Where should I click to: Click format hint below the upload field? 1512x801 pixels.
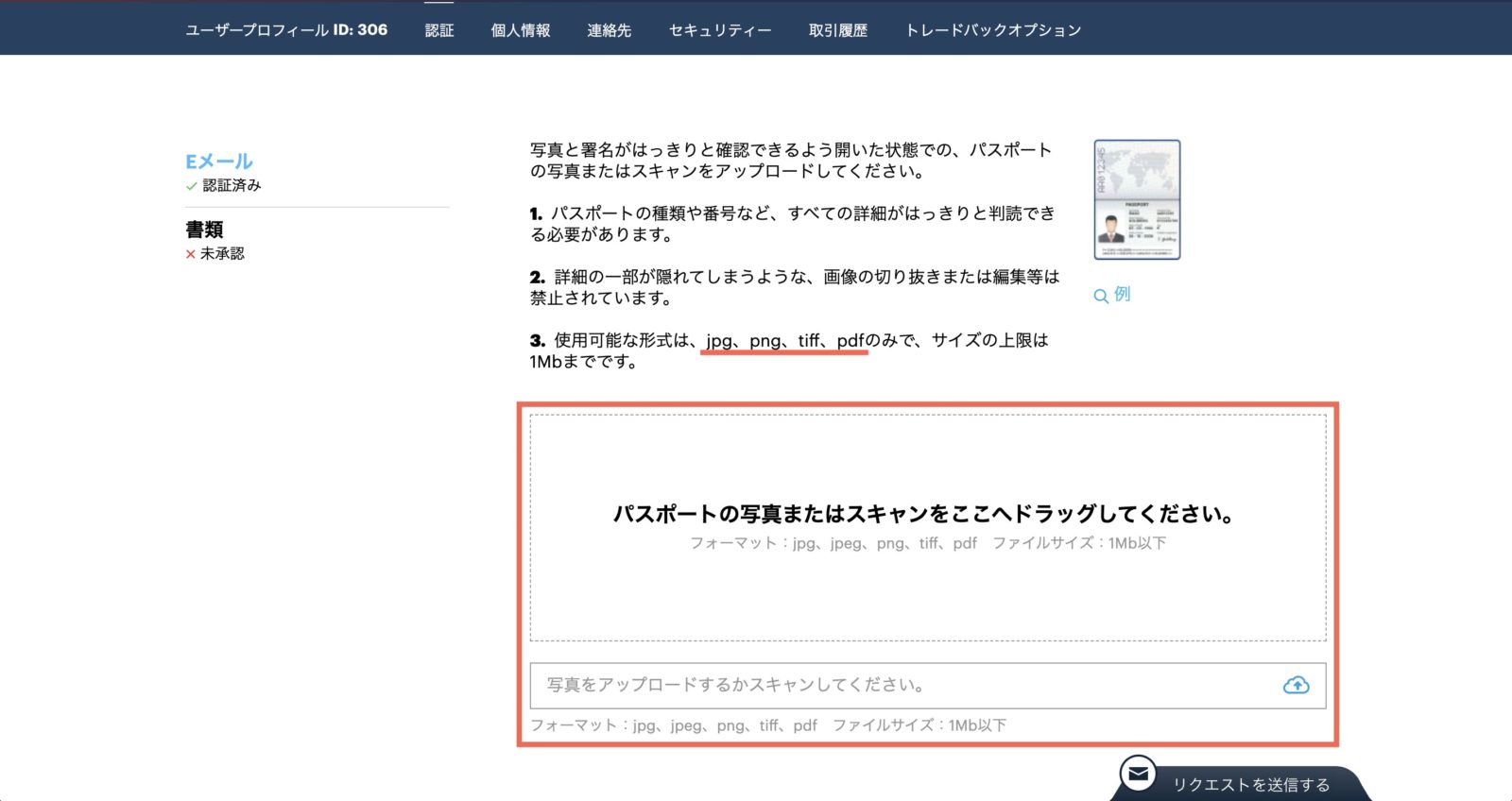[768, 725]
